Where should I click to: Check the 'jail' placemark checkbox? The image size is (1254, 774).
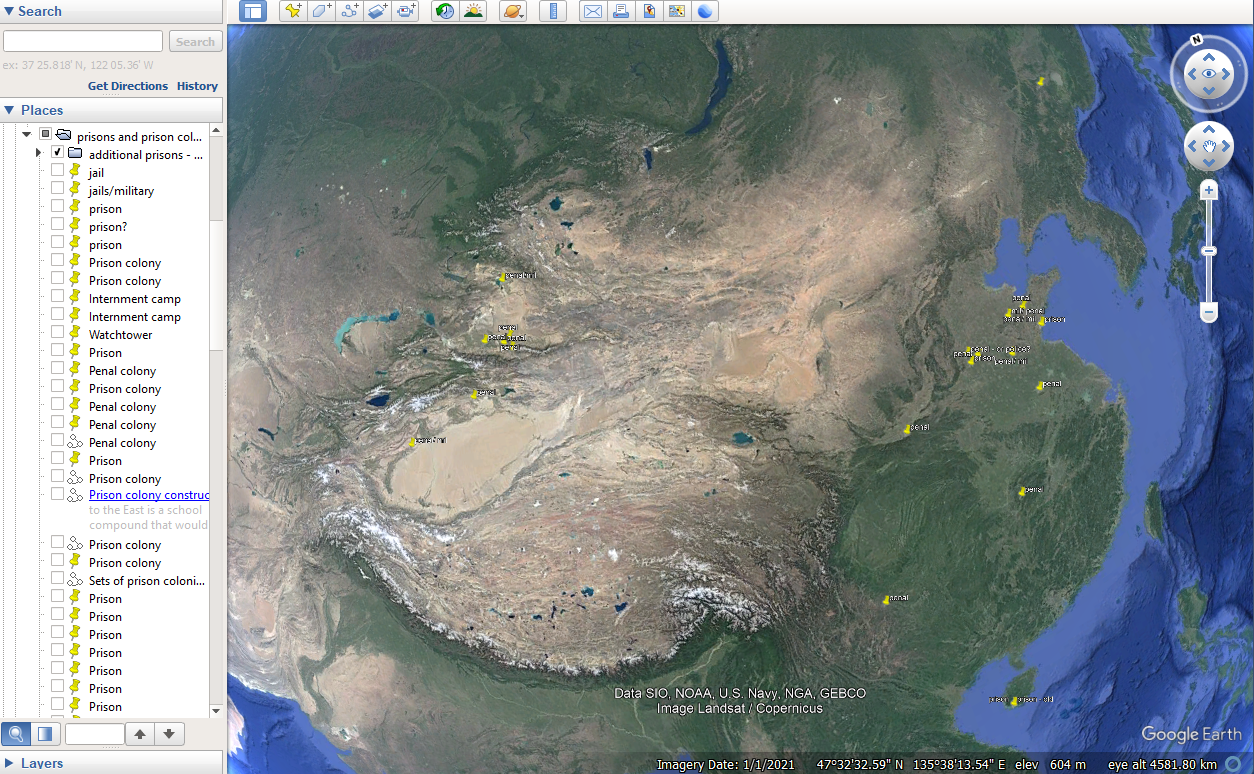58,171
